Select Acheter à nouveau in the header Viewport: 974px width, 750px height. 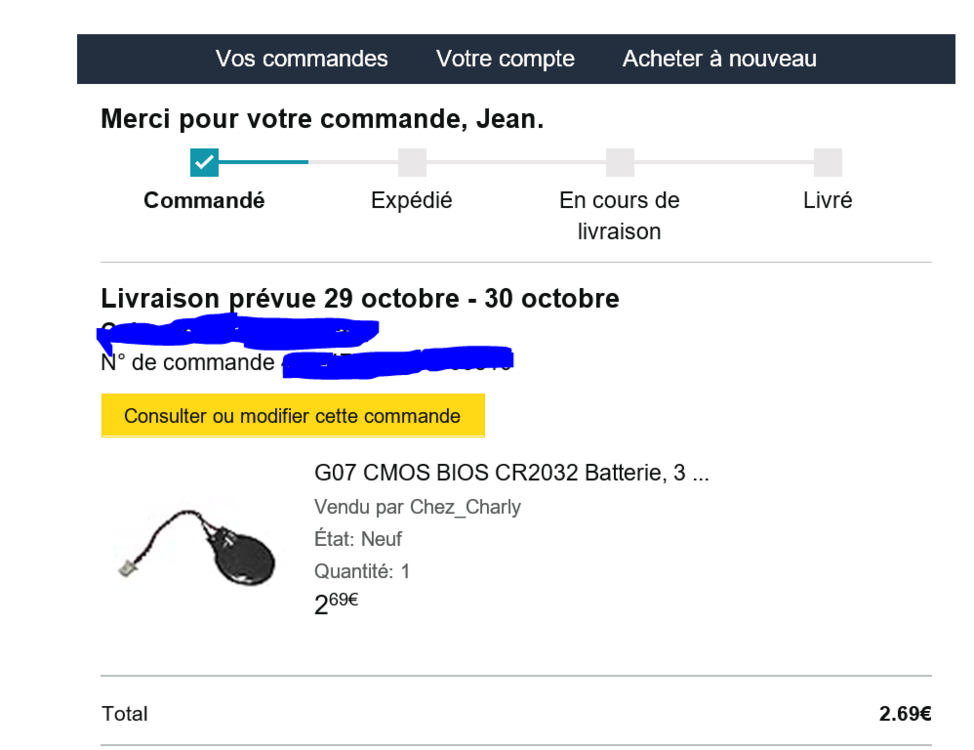719,59
